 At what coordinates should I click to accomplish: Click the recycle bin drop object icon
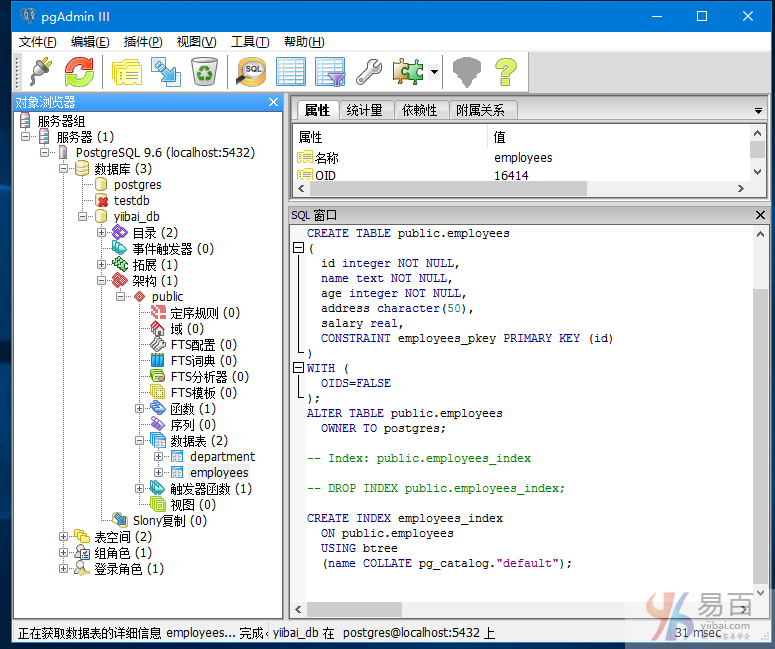204,71
